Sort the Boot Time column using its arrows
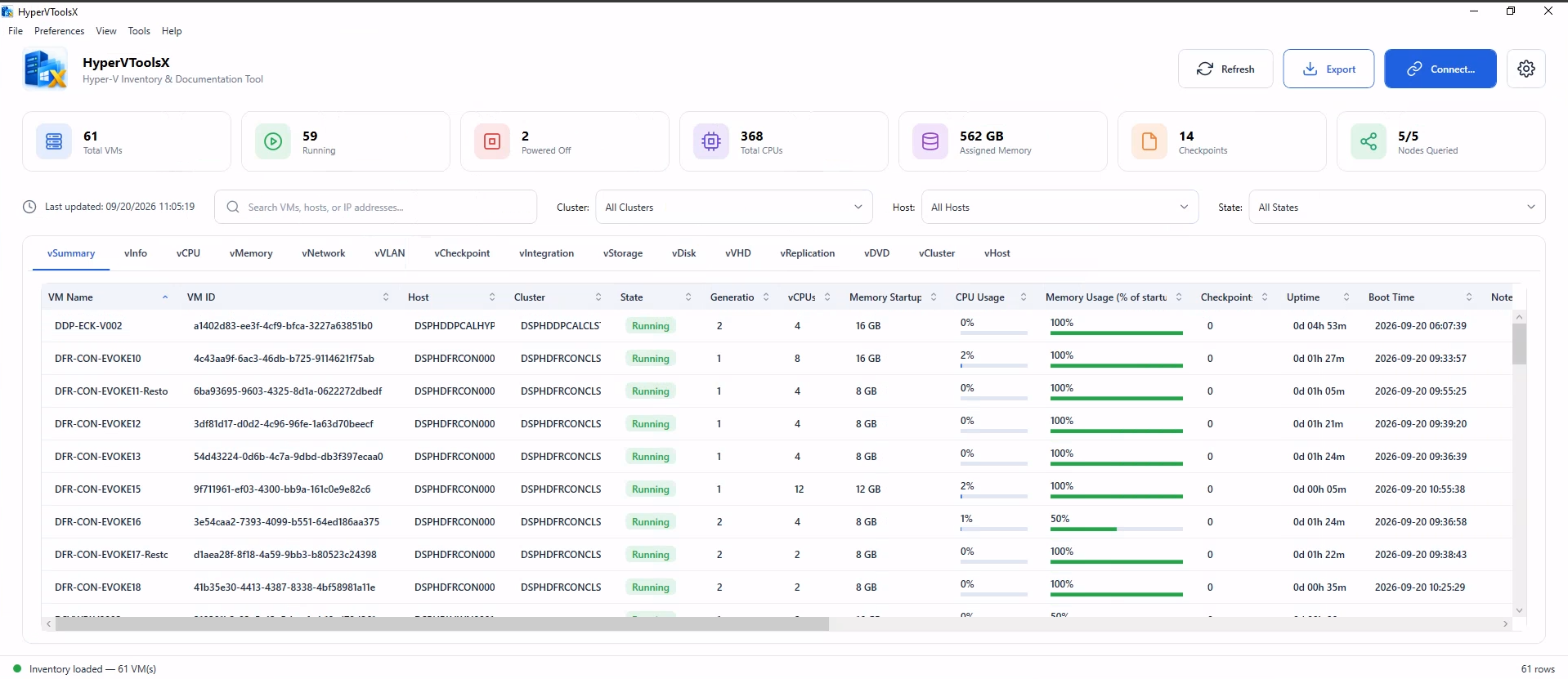The height and width of the screenshot is (679, 1568). click(1469, 297)
